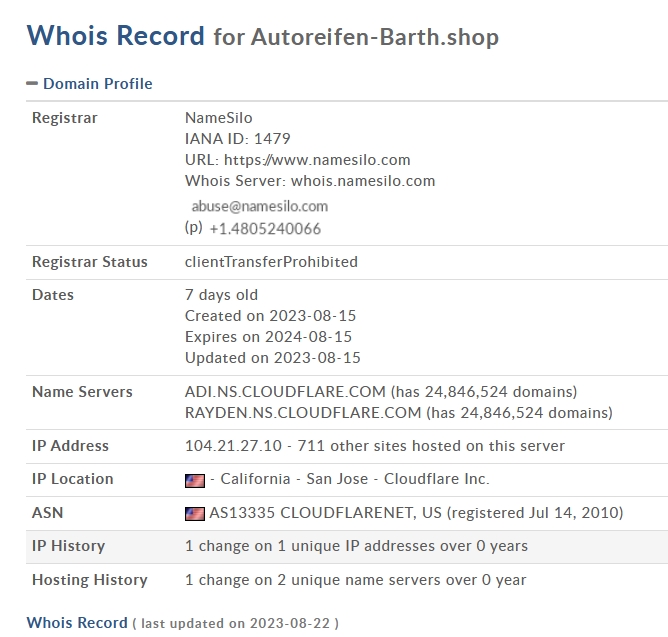Click the IP Location row label
Image resolution: width=668 pixels, height=637 pixels.
click(x=72, y=479)
